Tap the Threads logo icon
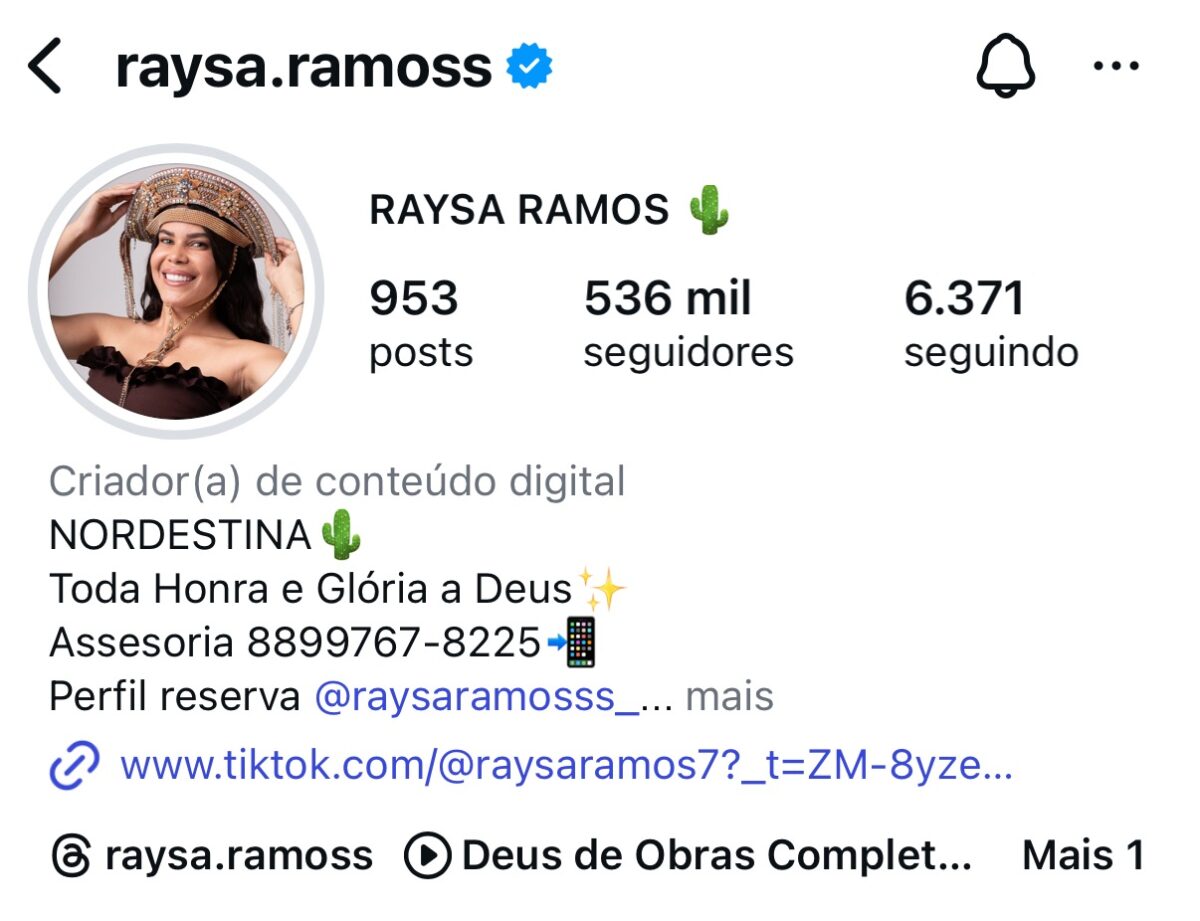Image resolution: width=1200 pixels, height=921 pixels. click(71, 857)
